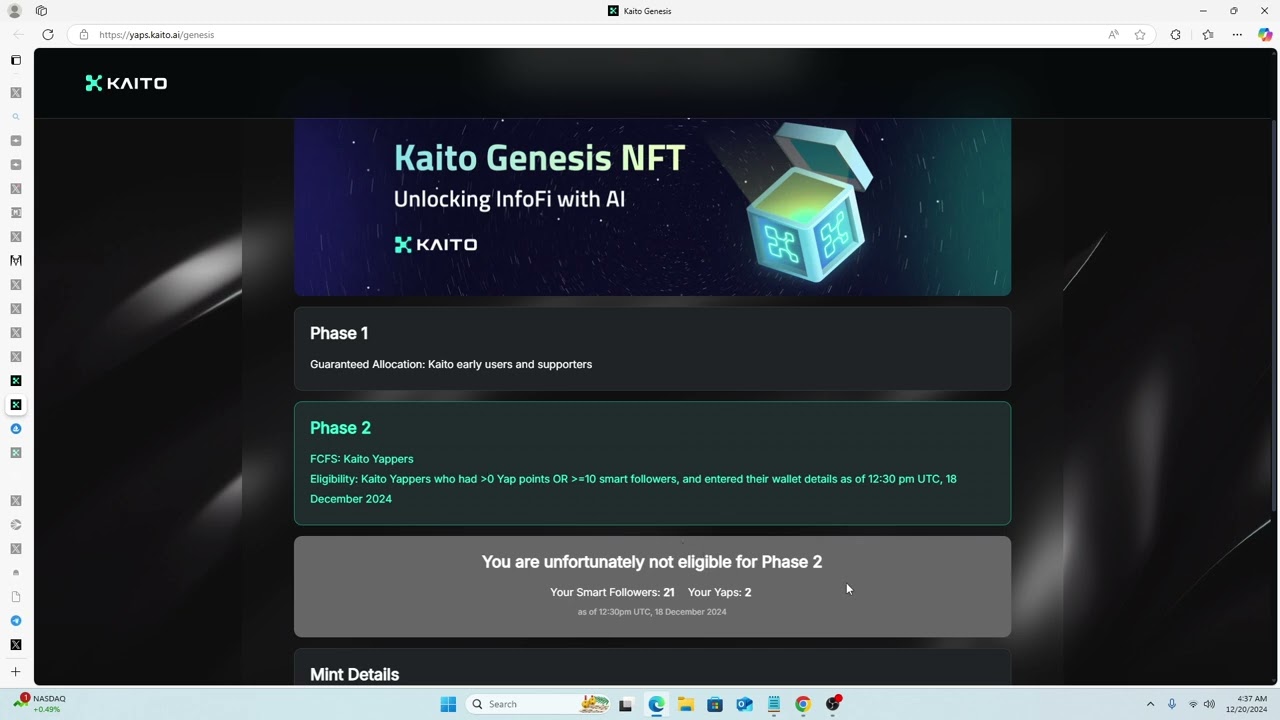
Task: Click the Mint Details heading
Action: click(x=354, y=674)
